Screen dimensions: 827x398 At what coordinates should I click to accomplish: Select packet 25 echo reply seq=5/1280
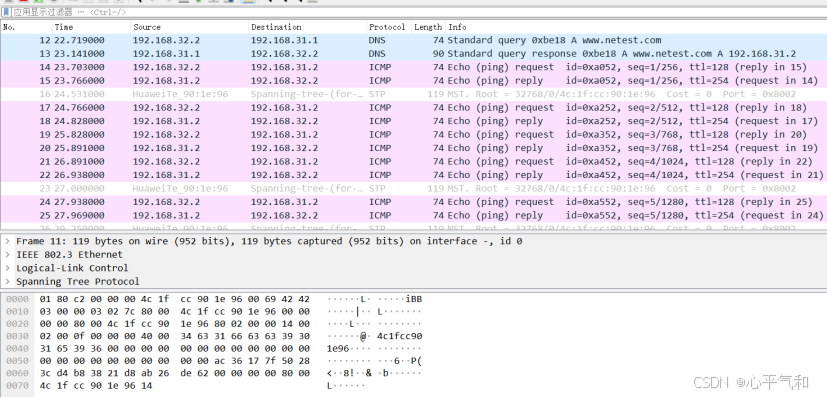(414, 215)
